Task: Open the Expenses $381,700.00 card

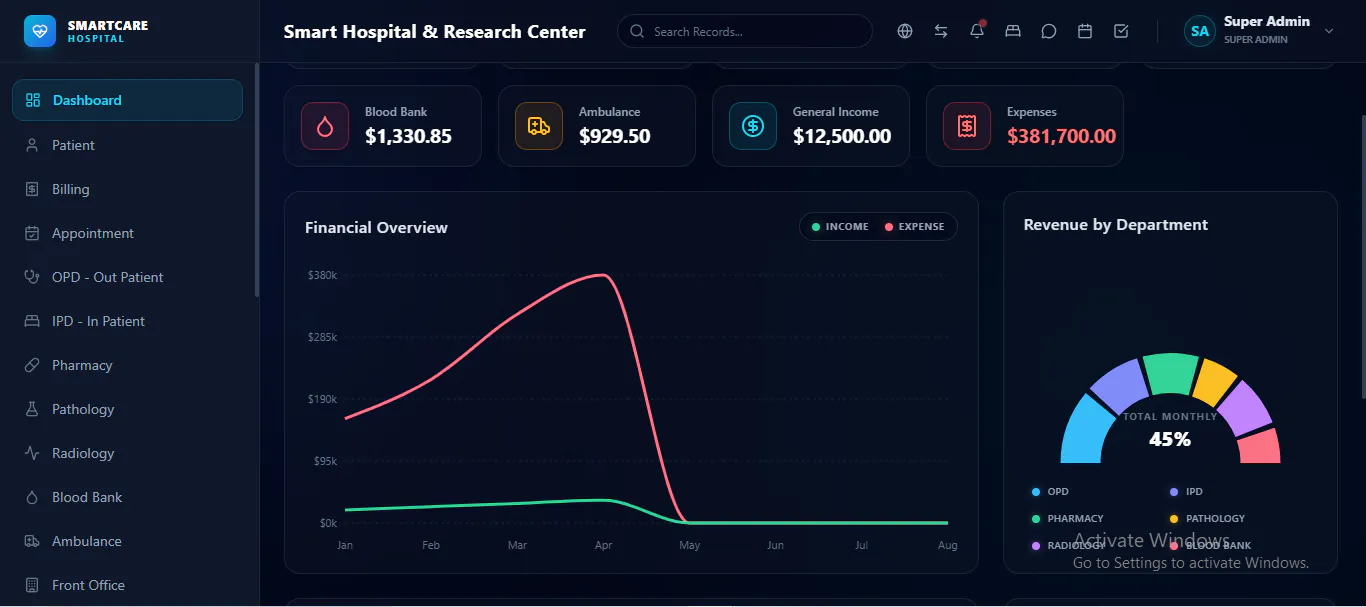Action: [x=1025, y=126]
